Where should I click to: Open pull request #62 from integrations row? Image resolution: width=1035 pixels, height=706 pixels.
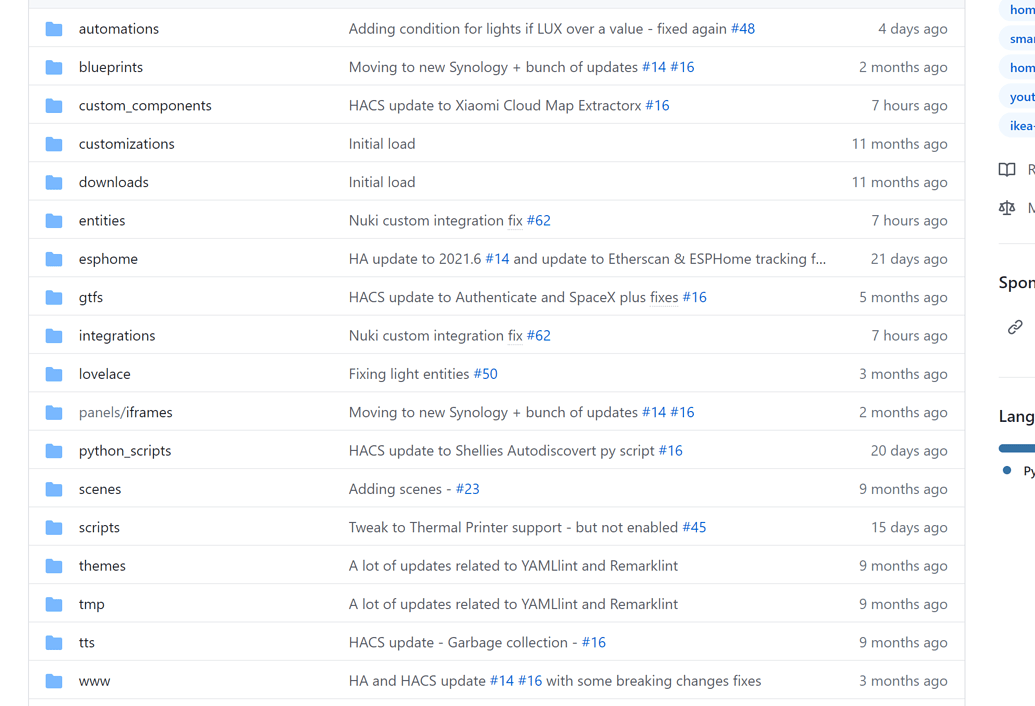[539, 335]
